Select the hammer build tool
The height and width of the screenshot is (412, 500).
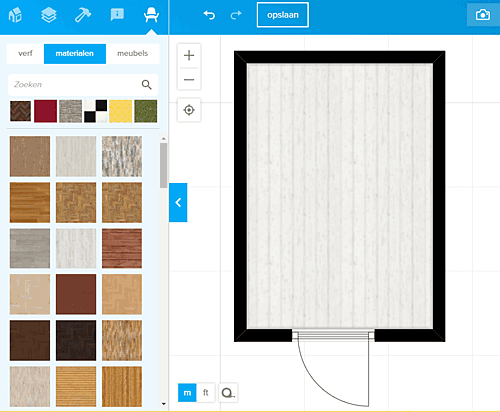83,15
